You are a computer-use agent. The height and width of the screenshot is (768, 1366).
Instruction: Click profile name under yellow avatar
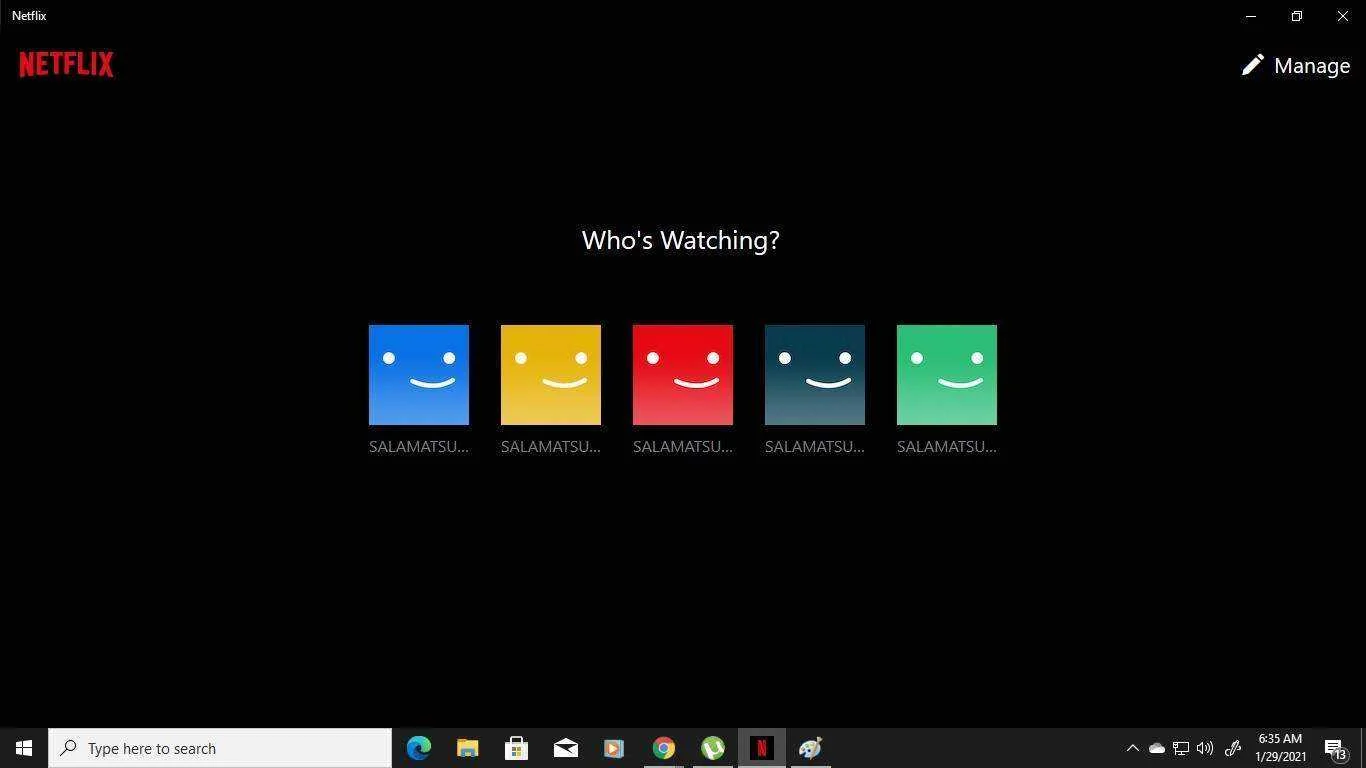(551, 447)
